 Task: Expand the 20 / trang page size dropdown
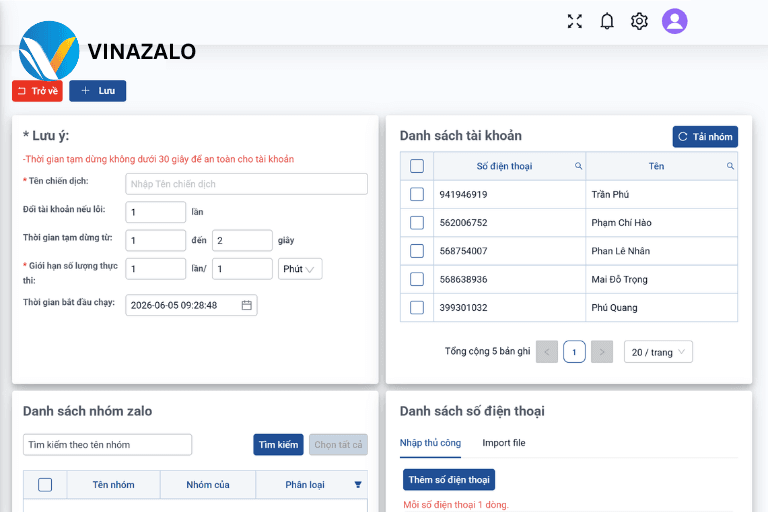[x=658, y=352]
